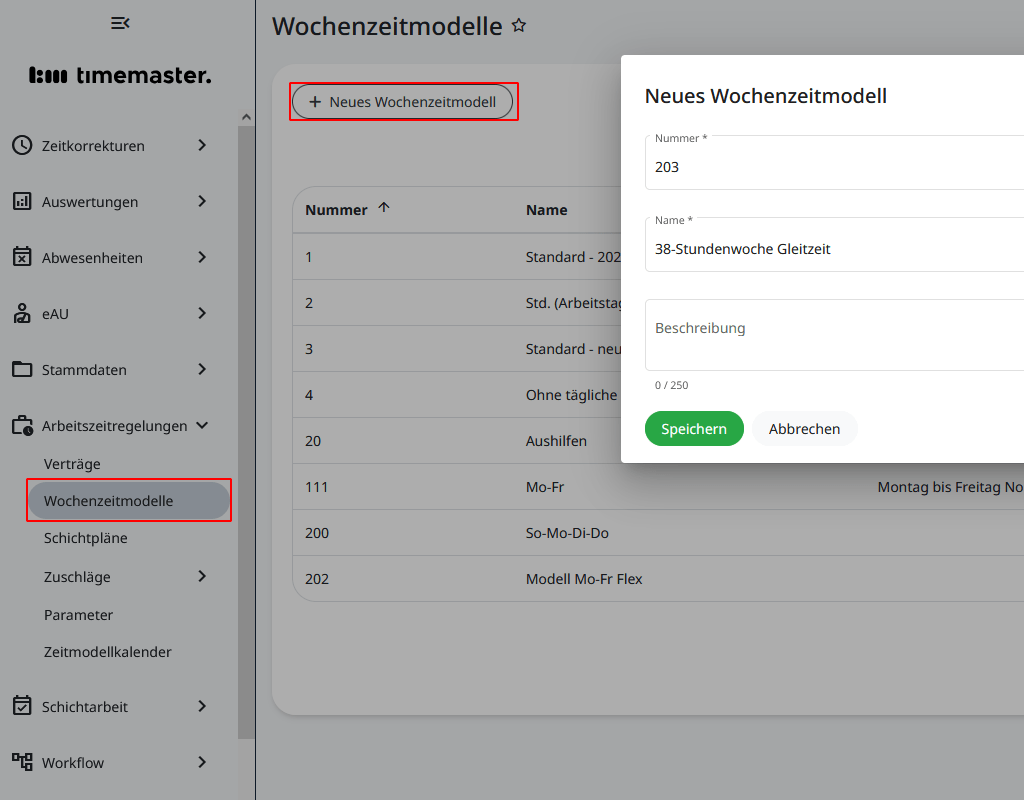Viewport: 1024px width, 800px height.
Task: Click the Schichtarbeit checkmark icon
Action: click(21, 706)
